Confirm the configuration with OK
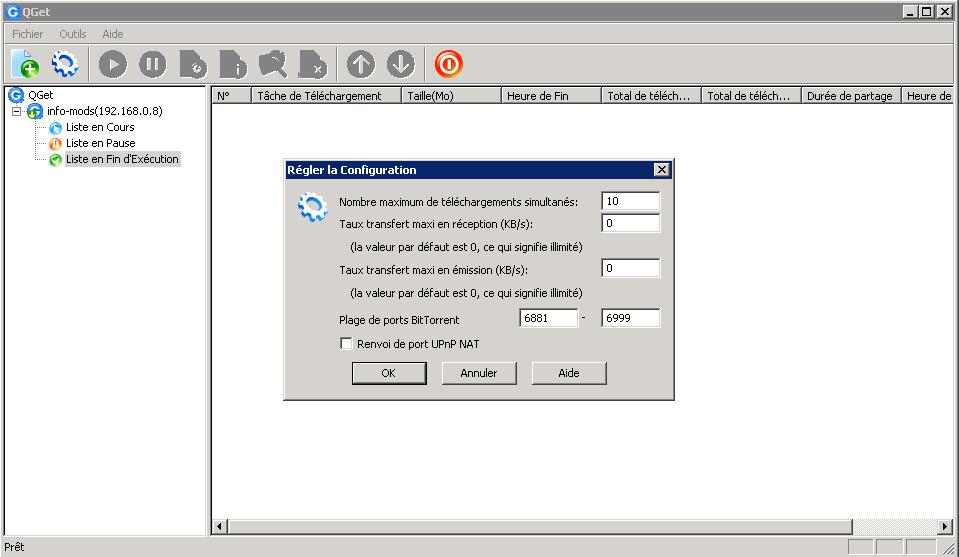Viewport: 959px width, 557px height. click(x=389, y=373)
